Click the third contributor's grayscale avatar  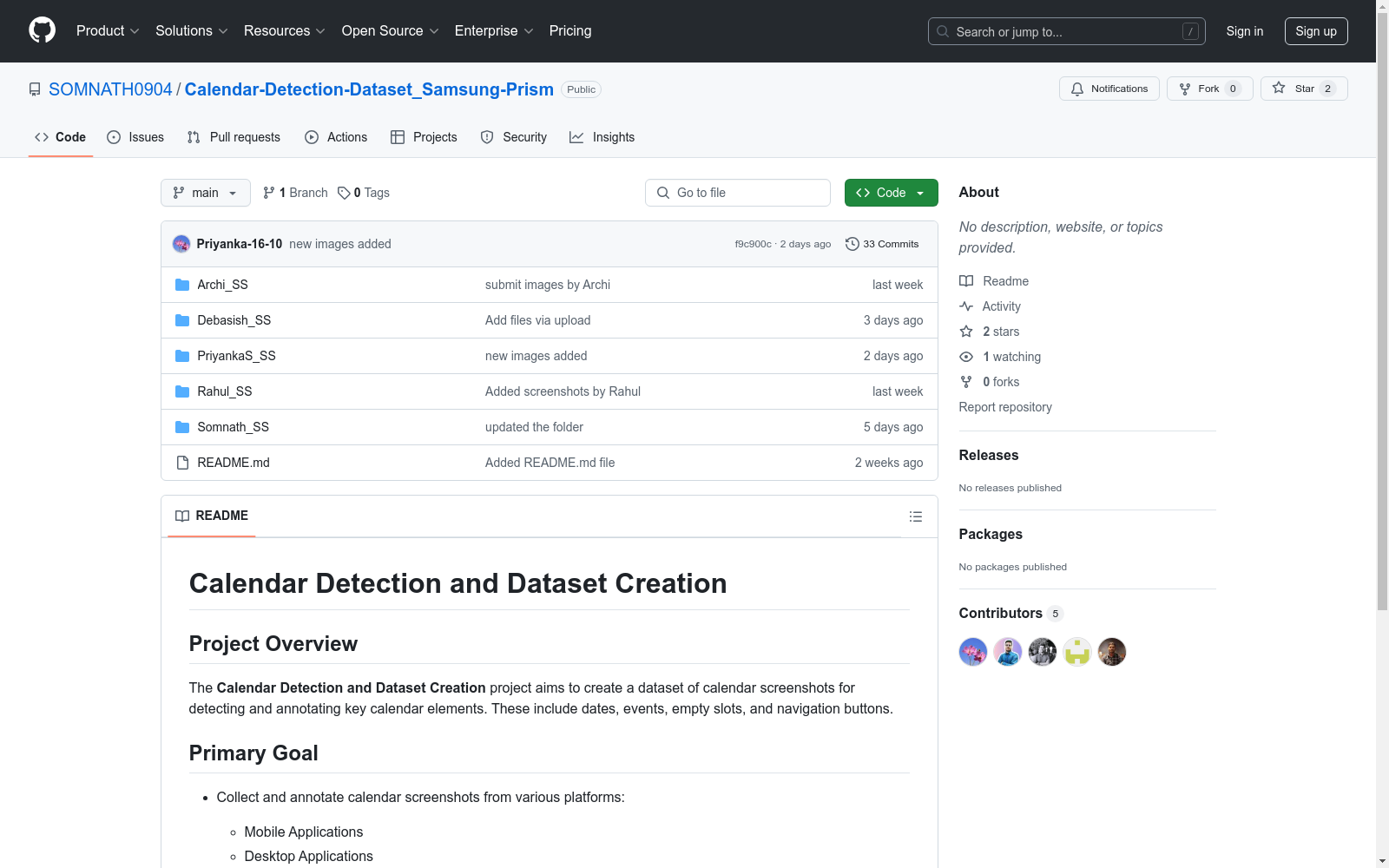[1043, 652]
